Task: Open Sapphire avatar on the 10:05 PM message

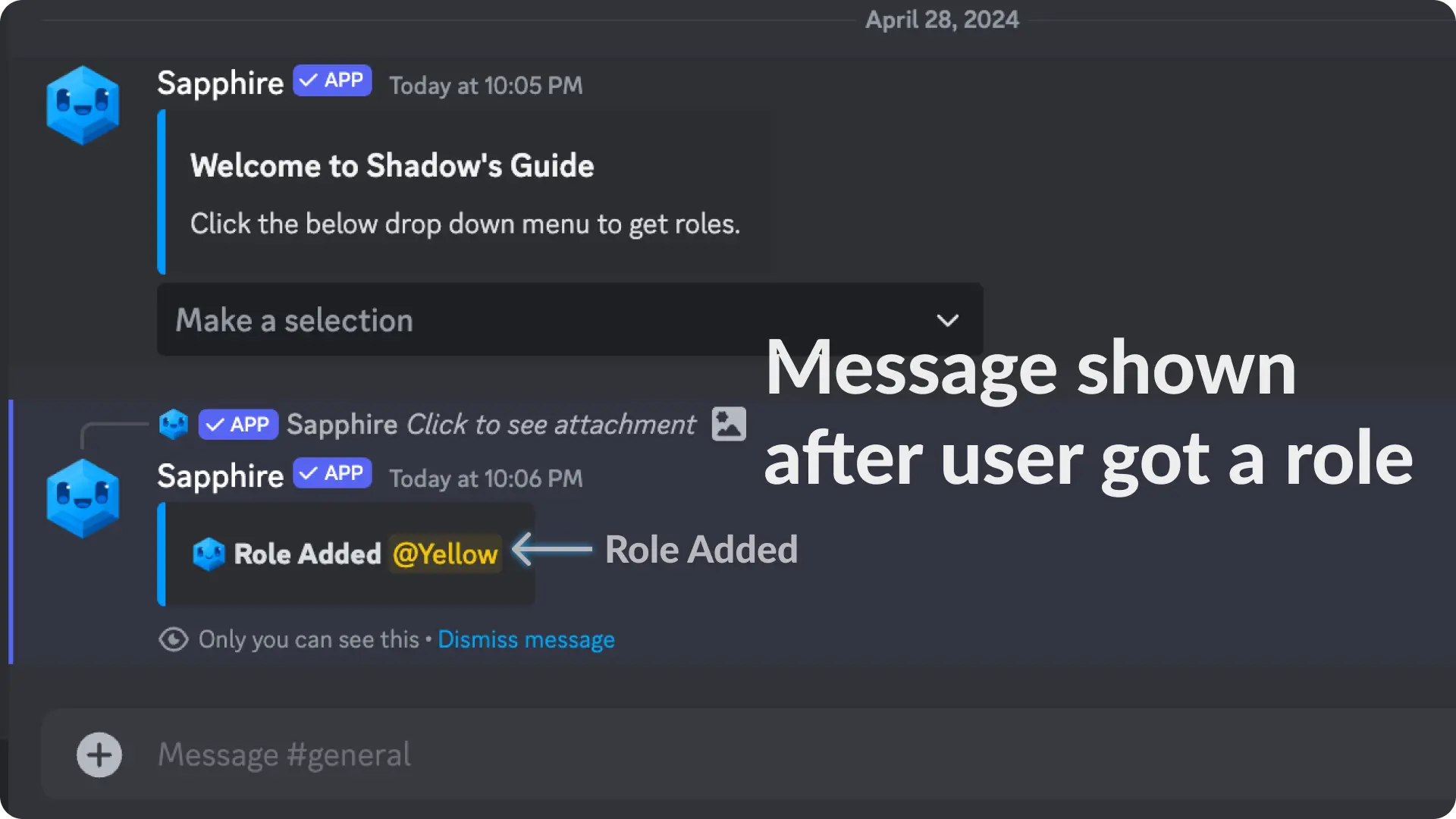Action: 83,105
